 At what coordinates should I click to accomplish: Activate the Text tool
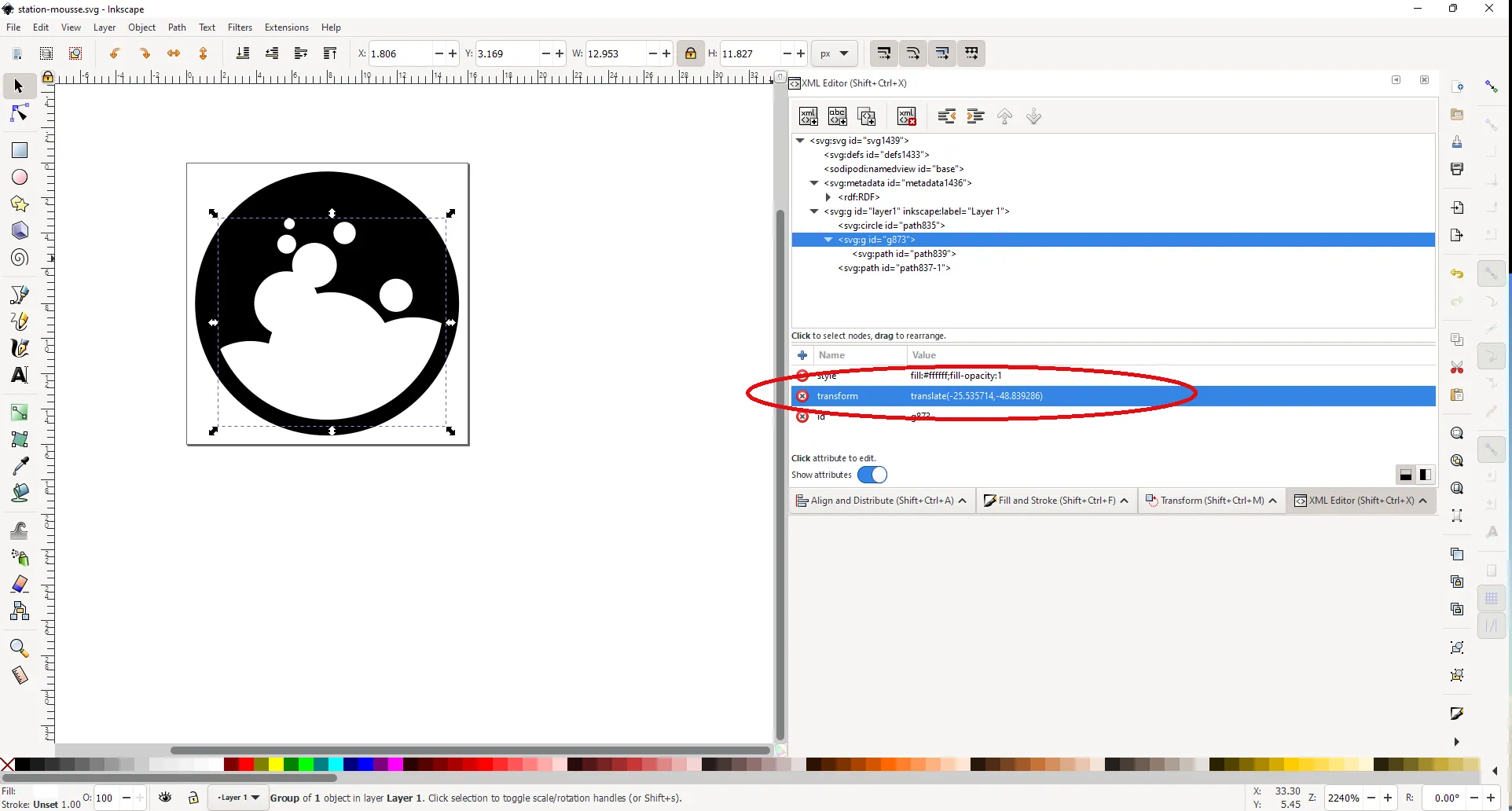(20, 375)
